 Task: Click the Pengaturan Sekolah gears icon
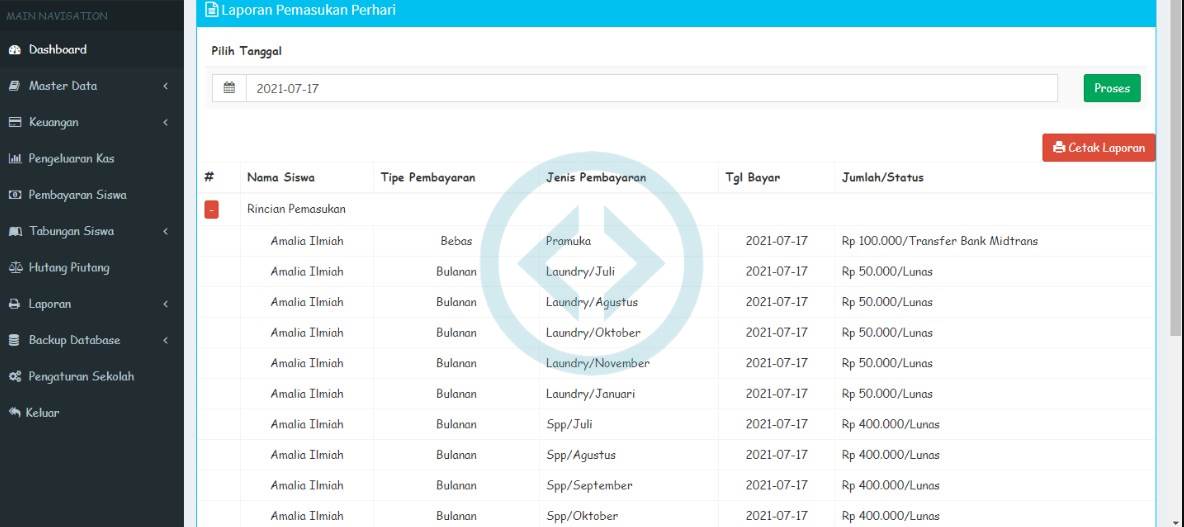(x=14, y=377)
